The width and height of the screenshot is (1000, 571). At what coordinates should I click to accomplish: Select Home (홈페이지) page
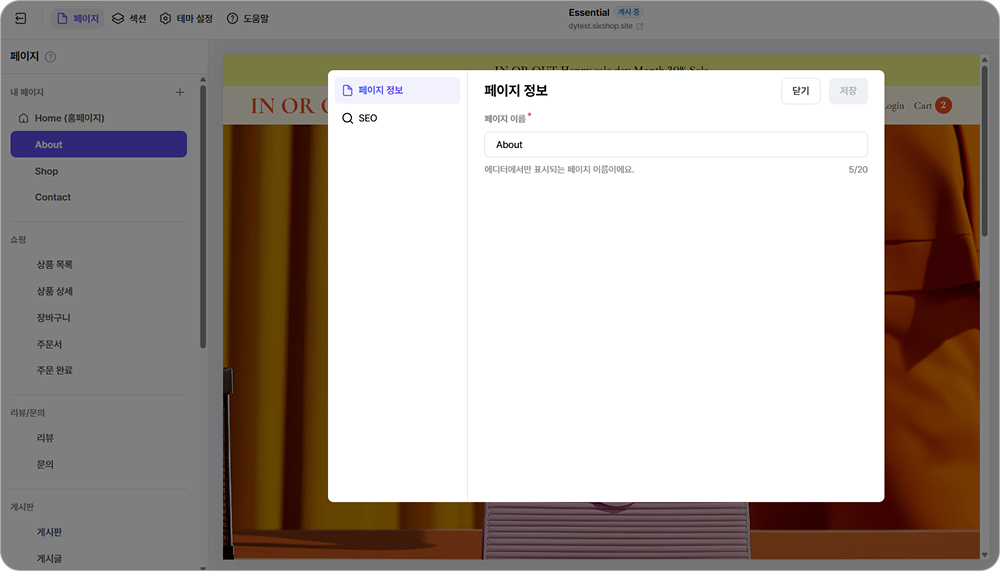[99, 118]
